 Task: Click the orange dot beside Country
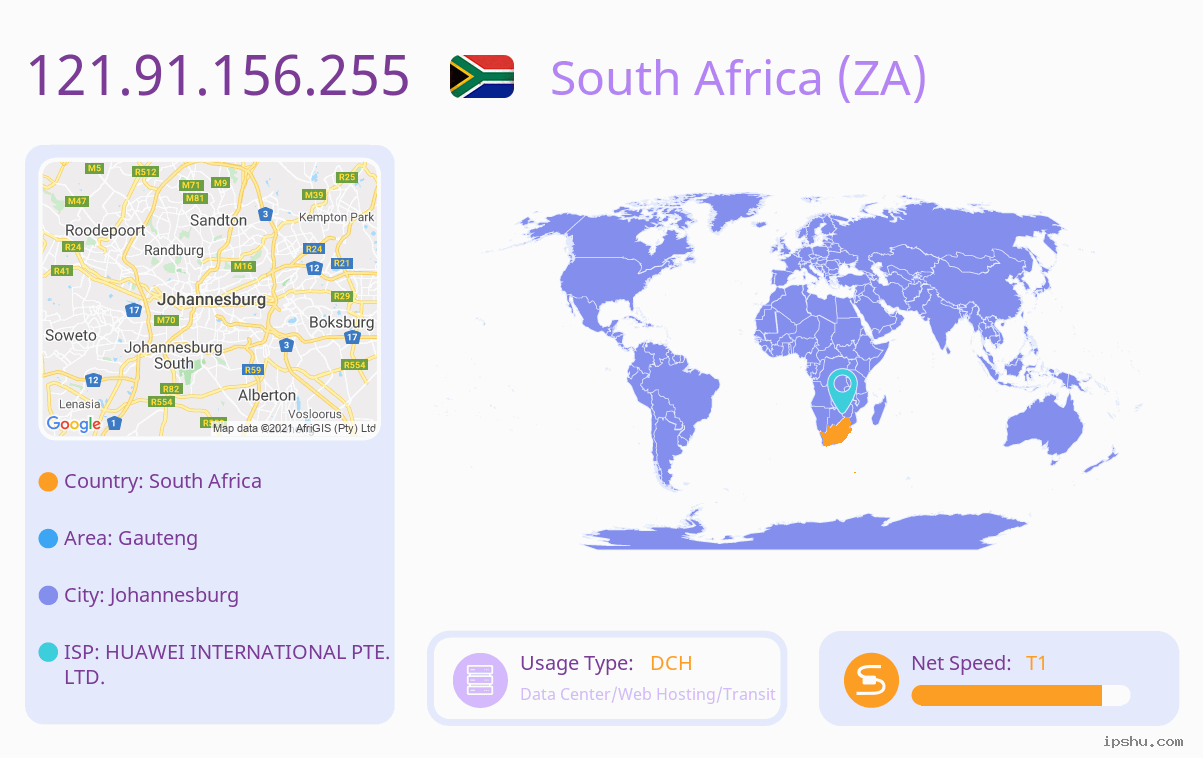48,482
